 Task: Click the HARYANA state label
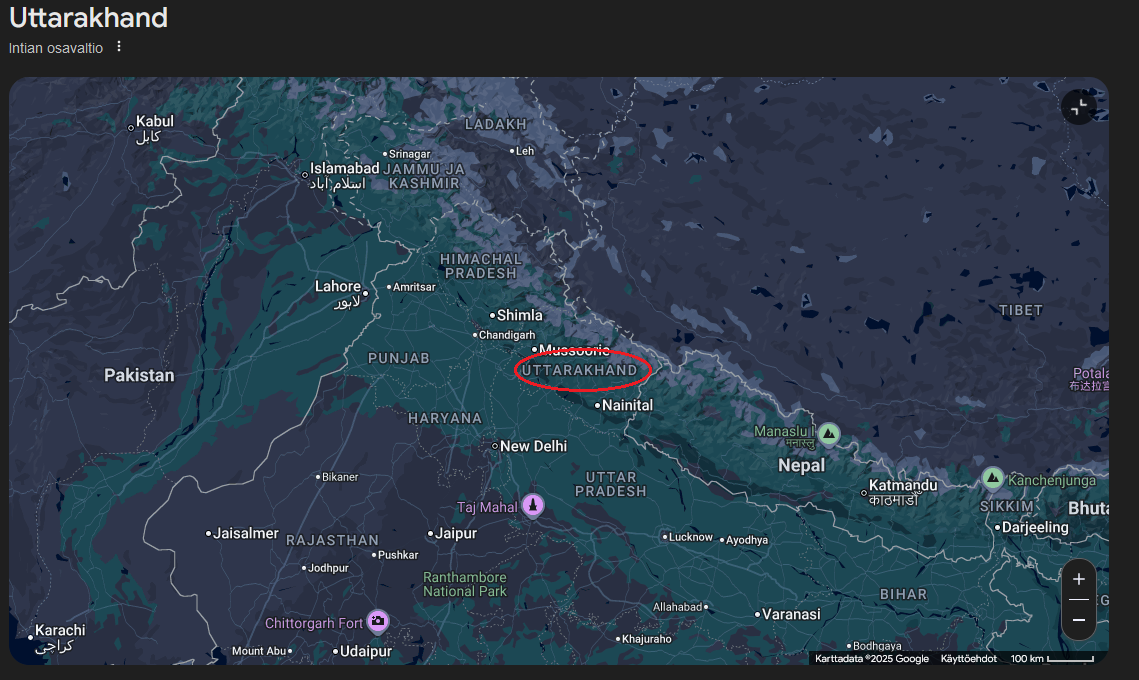[445, 418]
